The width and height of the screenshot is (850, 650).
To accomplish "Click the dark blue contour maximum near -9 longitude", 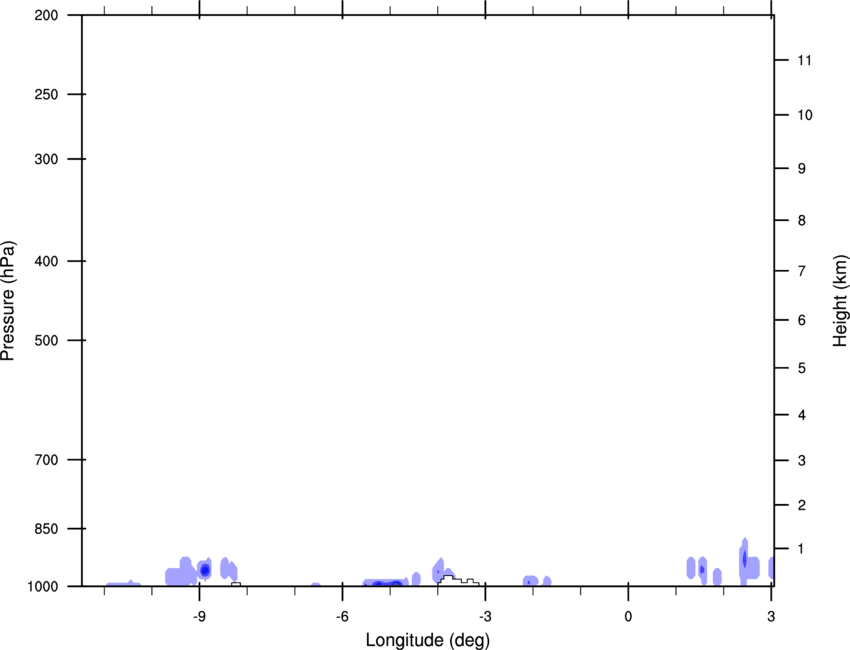I will click(x=205, y=570).
